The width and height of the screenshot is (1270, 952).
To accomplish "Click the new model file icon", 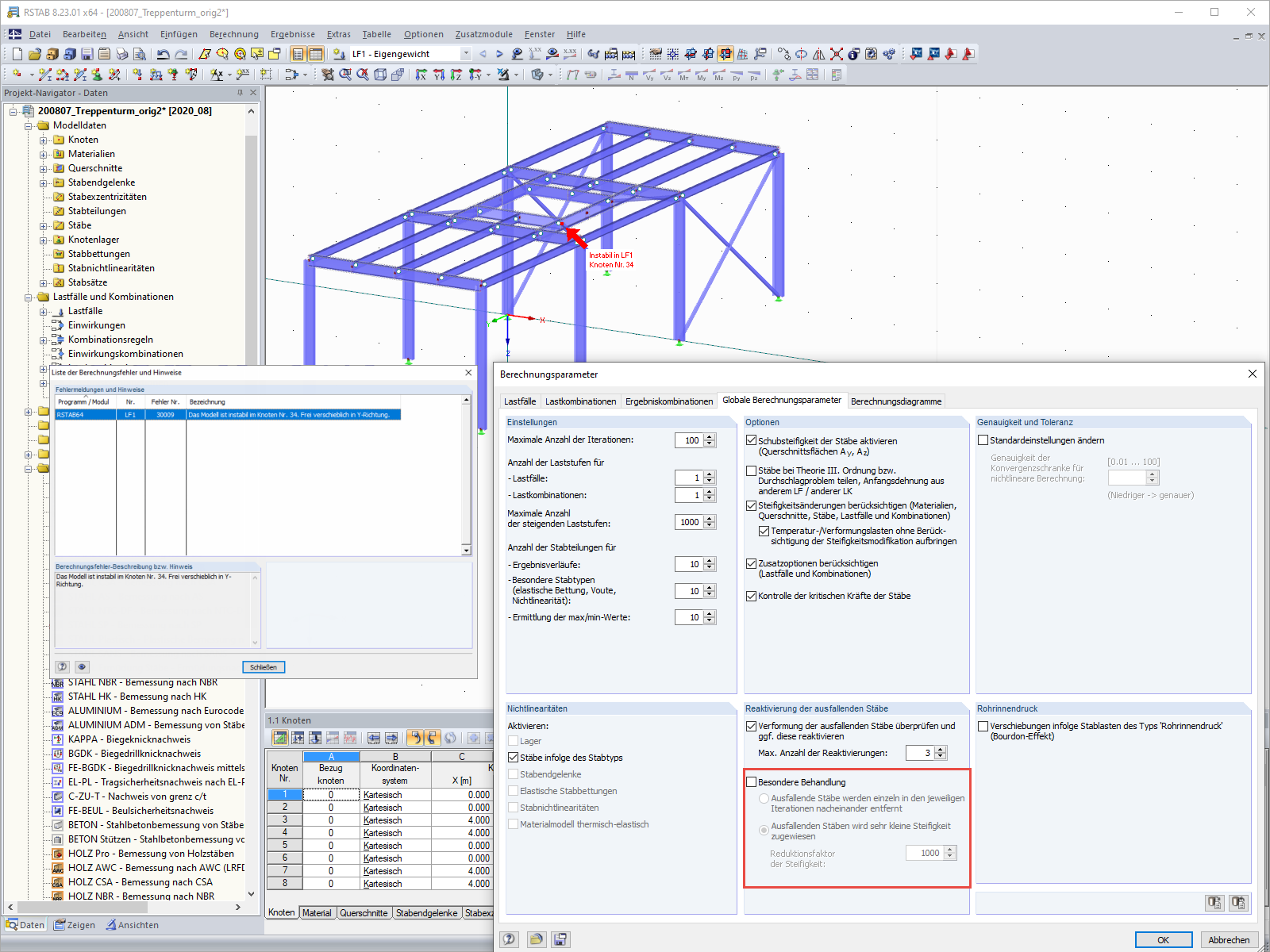I will pyautogui.click(x=17, y=54).
